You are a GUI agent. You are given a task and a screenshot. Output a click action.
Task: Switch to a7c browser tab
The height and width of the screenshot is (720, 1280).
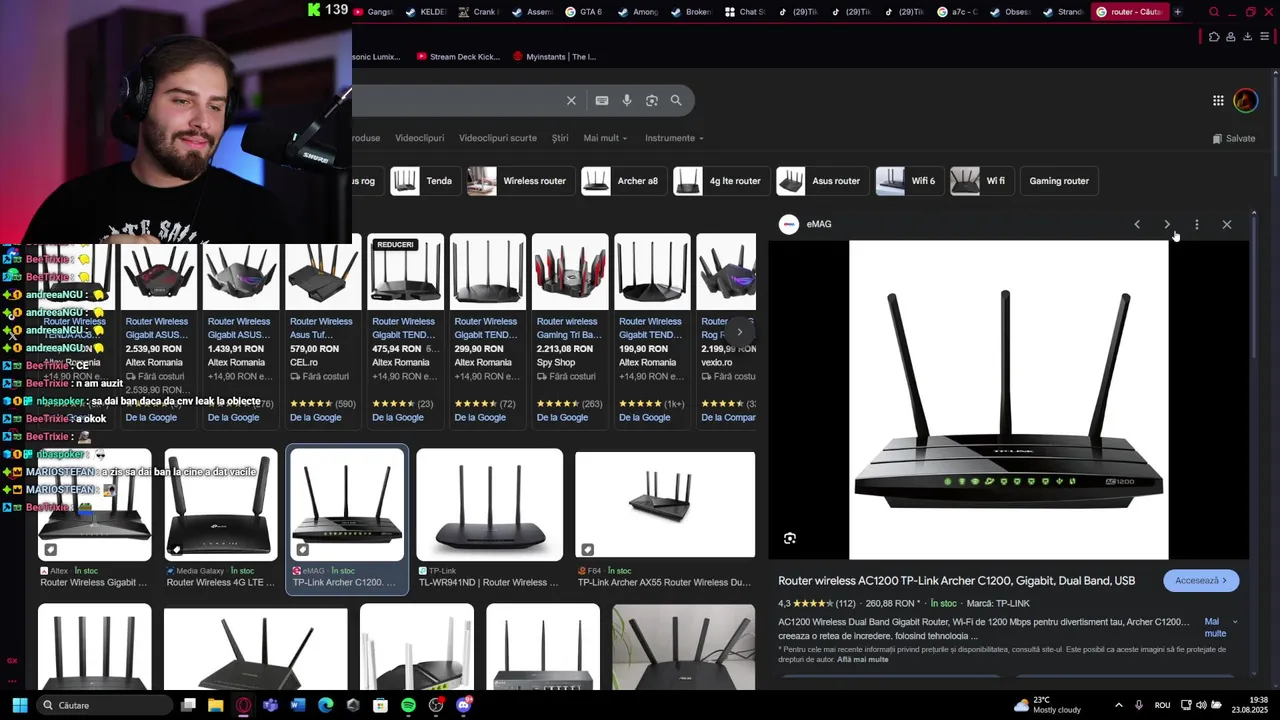click(x=956, y=12)
